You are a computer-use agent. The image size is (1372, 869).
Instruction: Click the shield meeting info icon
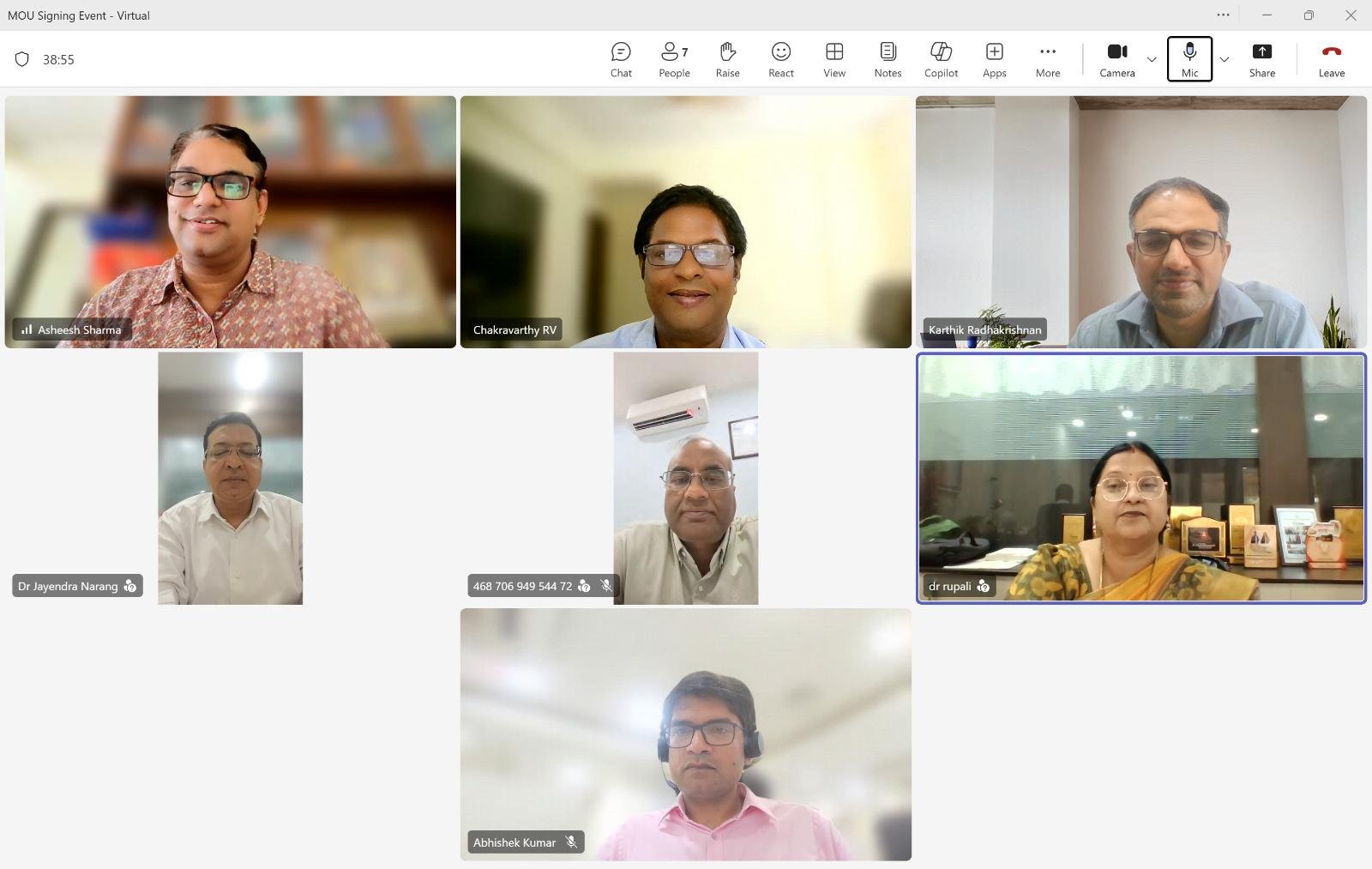point(22,59)
